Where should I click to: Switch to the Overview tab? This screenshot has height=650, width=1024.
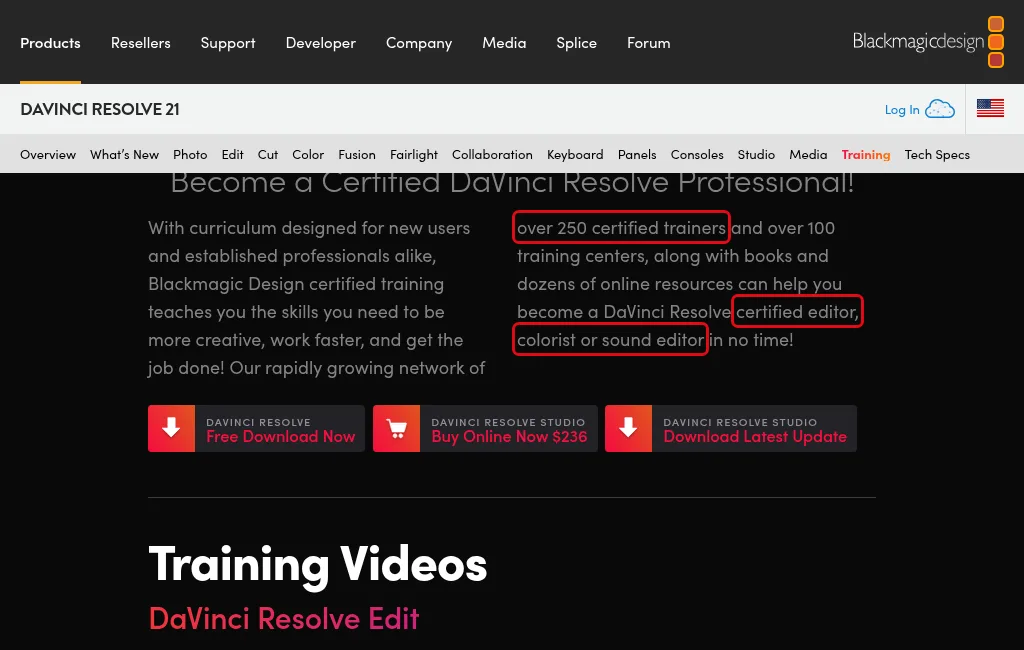(x=48, y=155)
